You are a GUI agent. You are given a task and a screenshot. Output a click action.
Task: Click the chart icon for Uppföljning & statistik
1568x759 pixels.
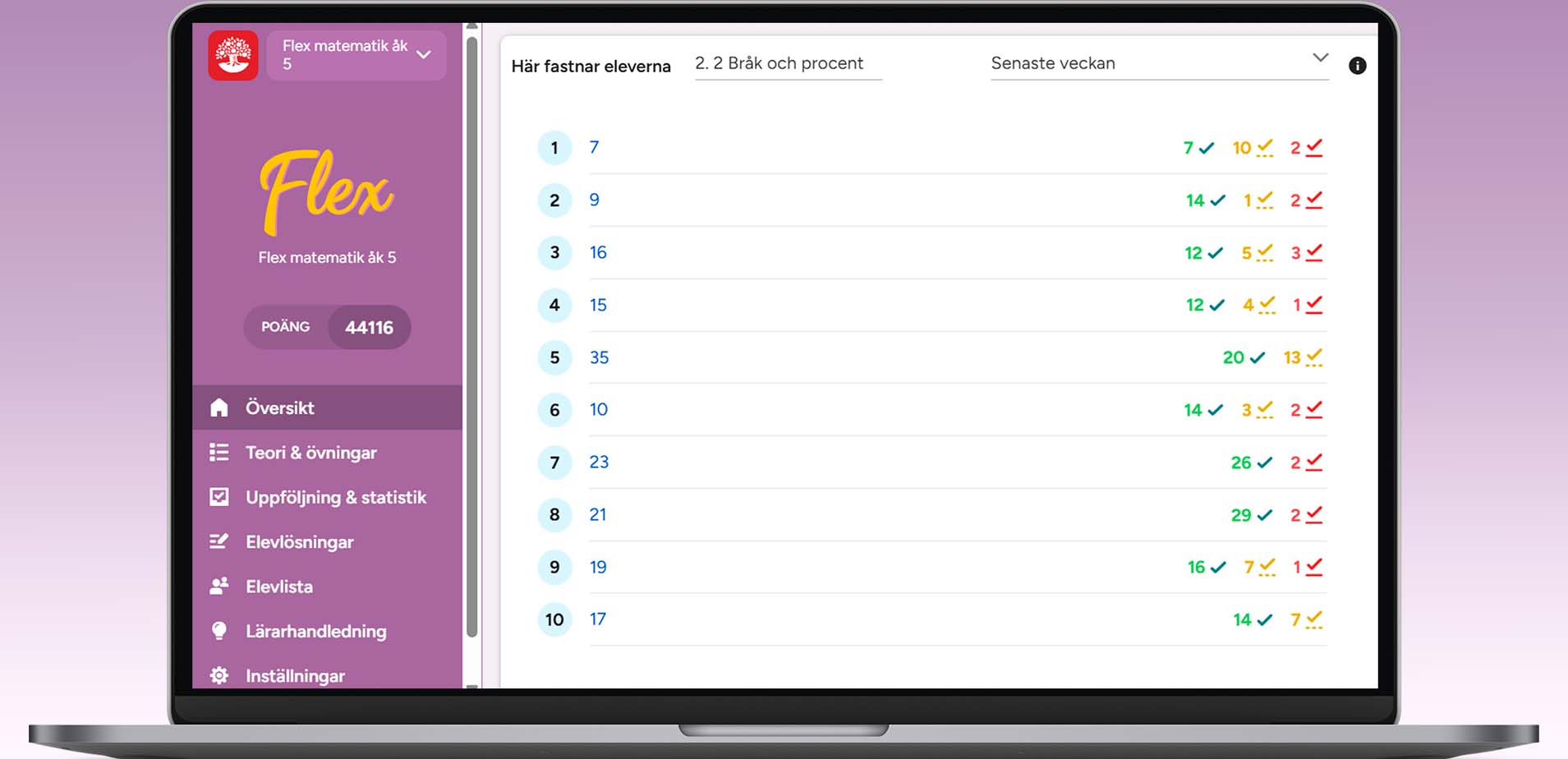(219, 497)
